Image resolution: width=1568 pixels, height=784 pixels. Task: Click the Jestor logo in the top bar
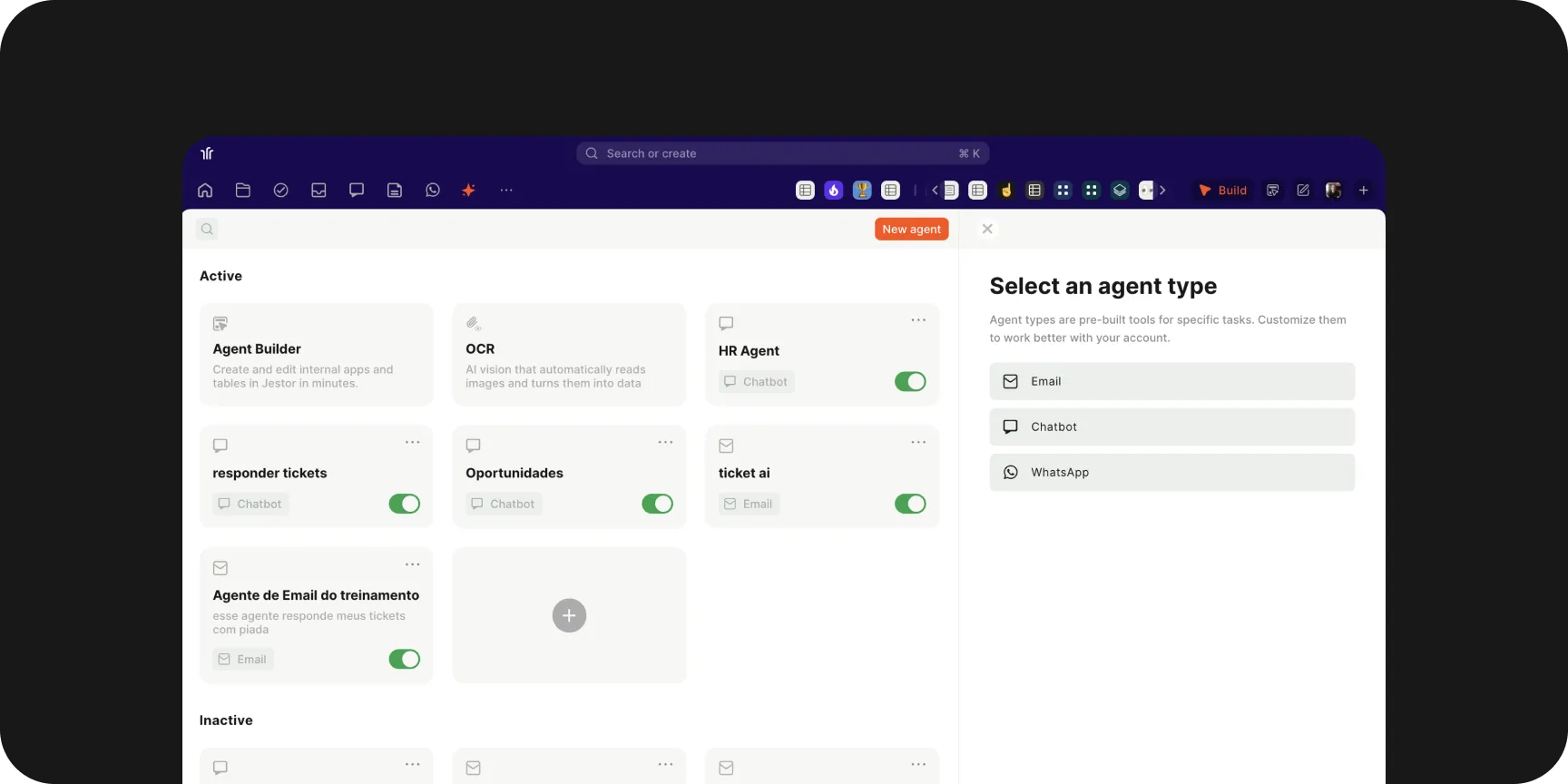point(207,153)
